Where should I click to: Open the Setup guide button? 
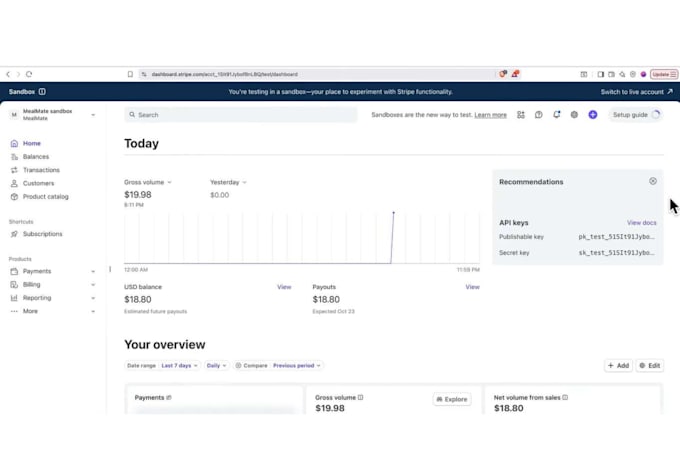click(636, 115)
